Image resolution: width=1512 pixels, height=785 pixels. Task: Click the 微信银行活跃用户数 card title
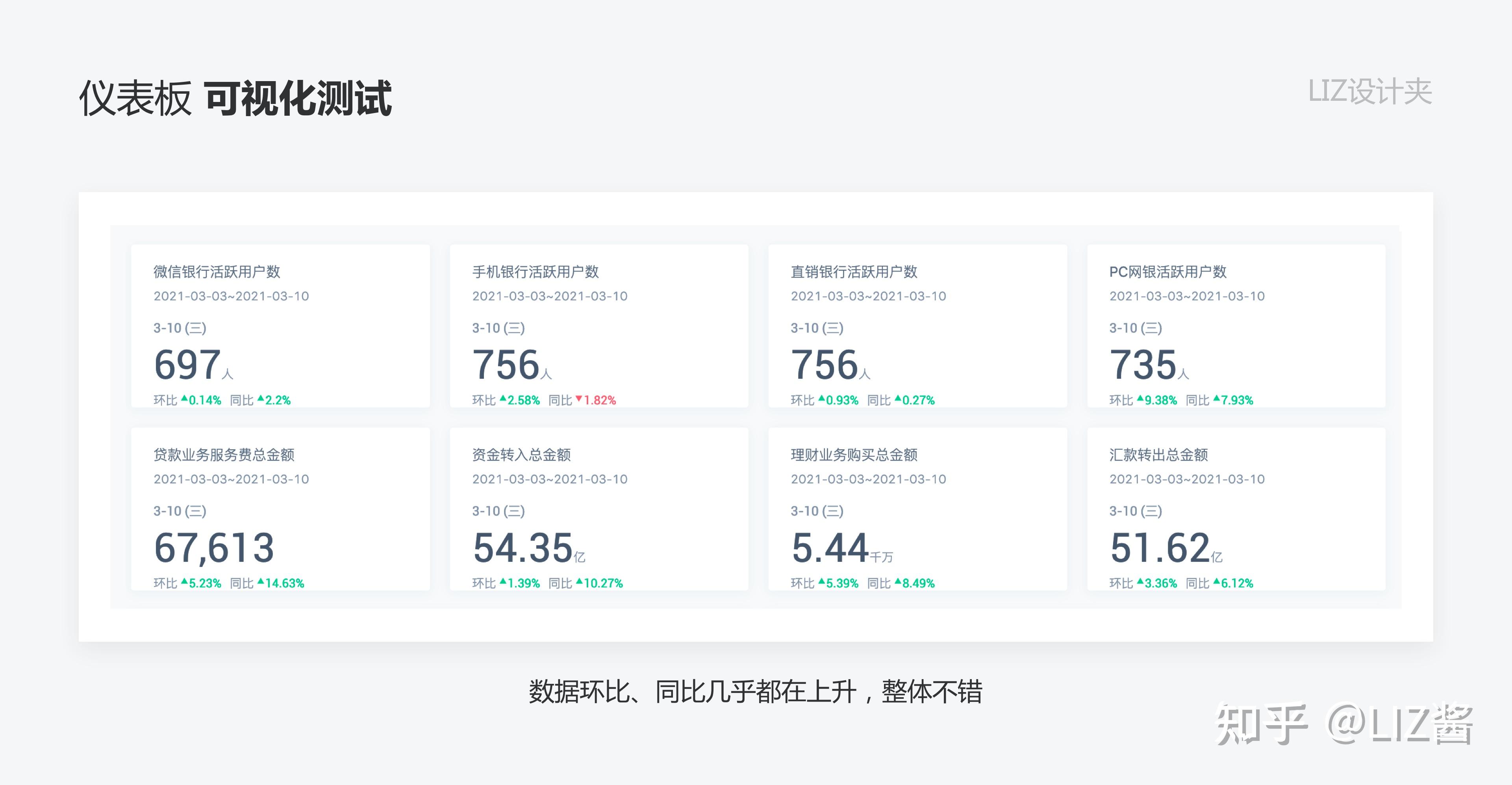click(217, 272)
